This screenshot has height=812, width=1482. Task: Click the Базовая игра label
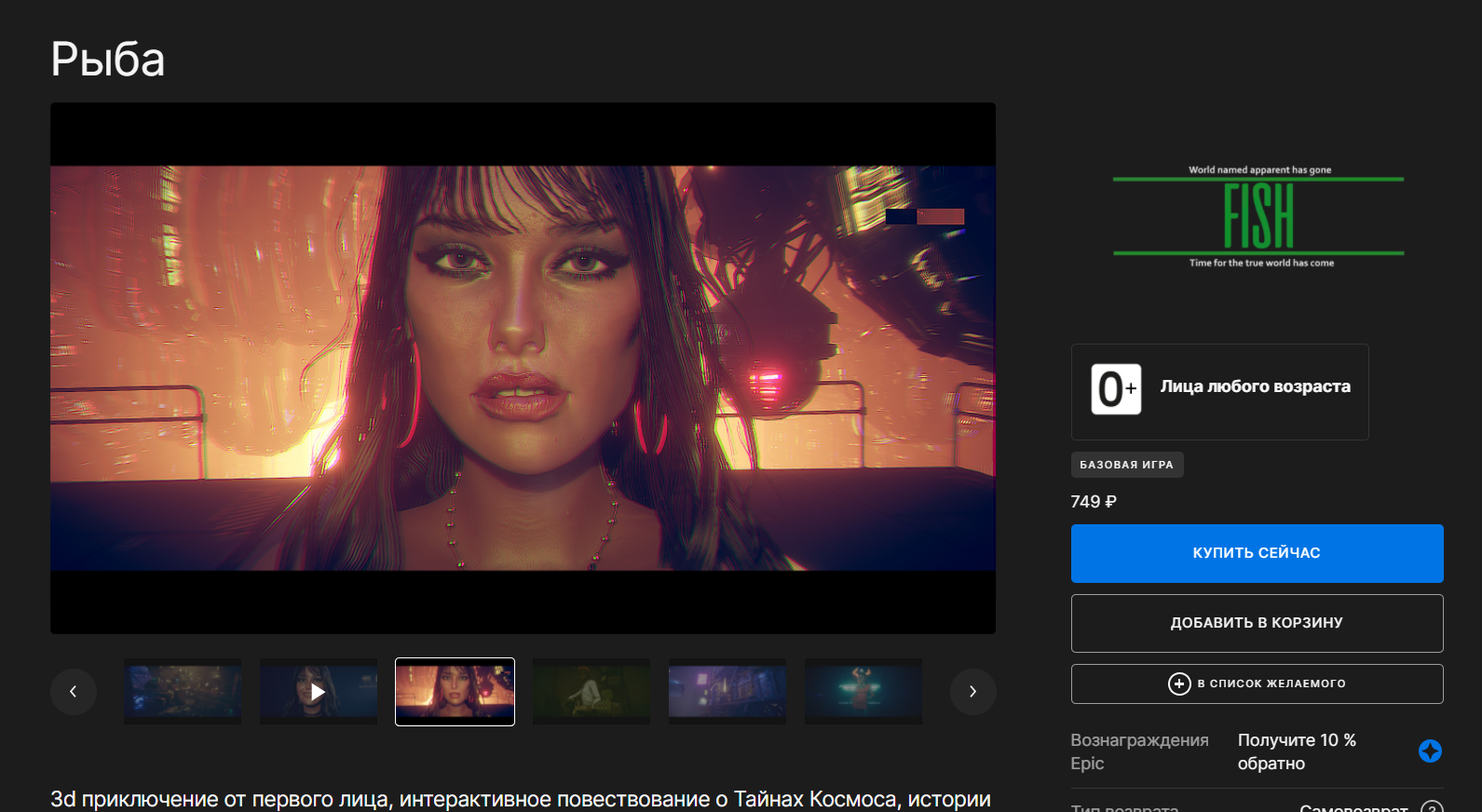pos(1127,465)
